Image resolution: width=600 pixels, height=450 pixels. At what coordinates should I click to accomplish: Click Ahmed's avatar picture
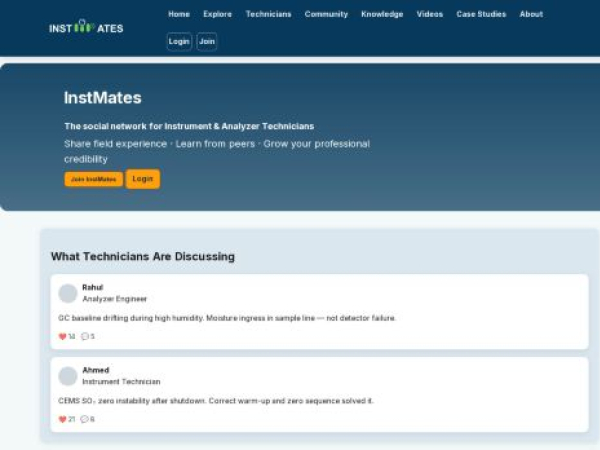(68, 376)
